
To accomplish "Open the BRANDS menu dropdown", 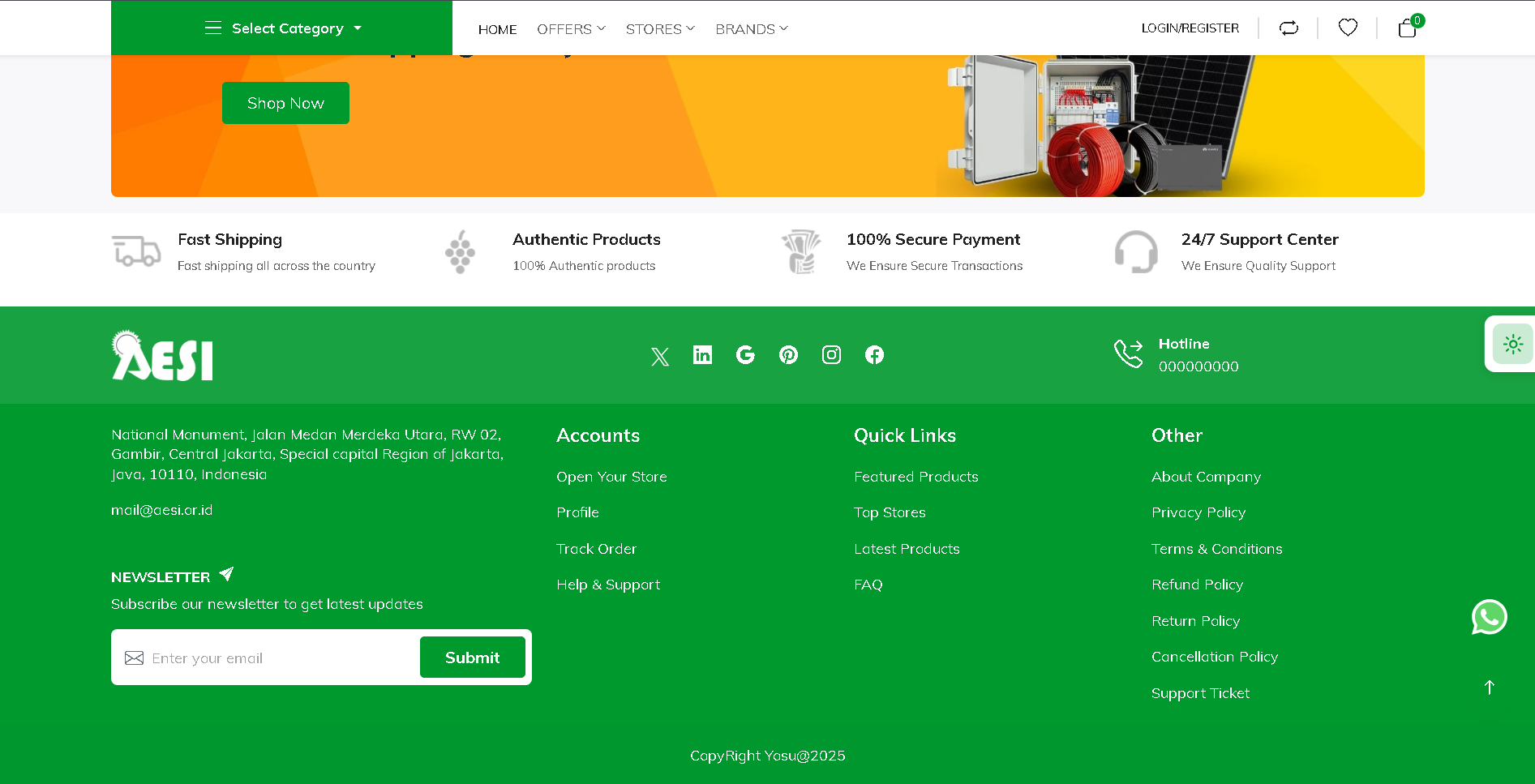I will click(x=751, y=29).
